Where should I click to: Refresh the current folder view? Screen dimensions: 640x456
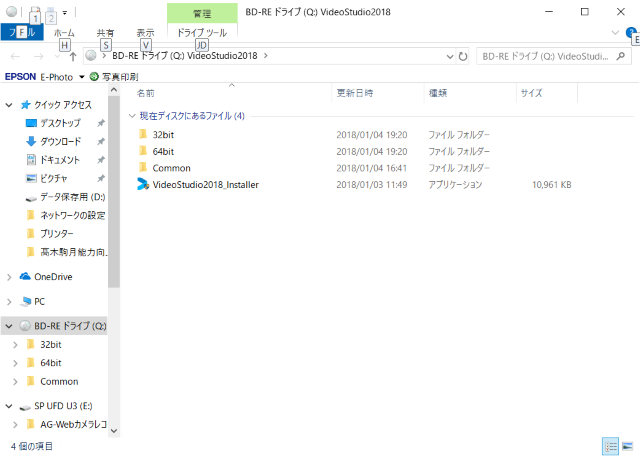(x=462, y=56)
